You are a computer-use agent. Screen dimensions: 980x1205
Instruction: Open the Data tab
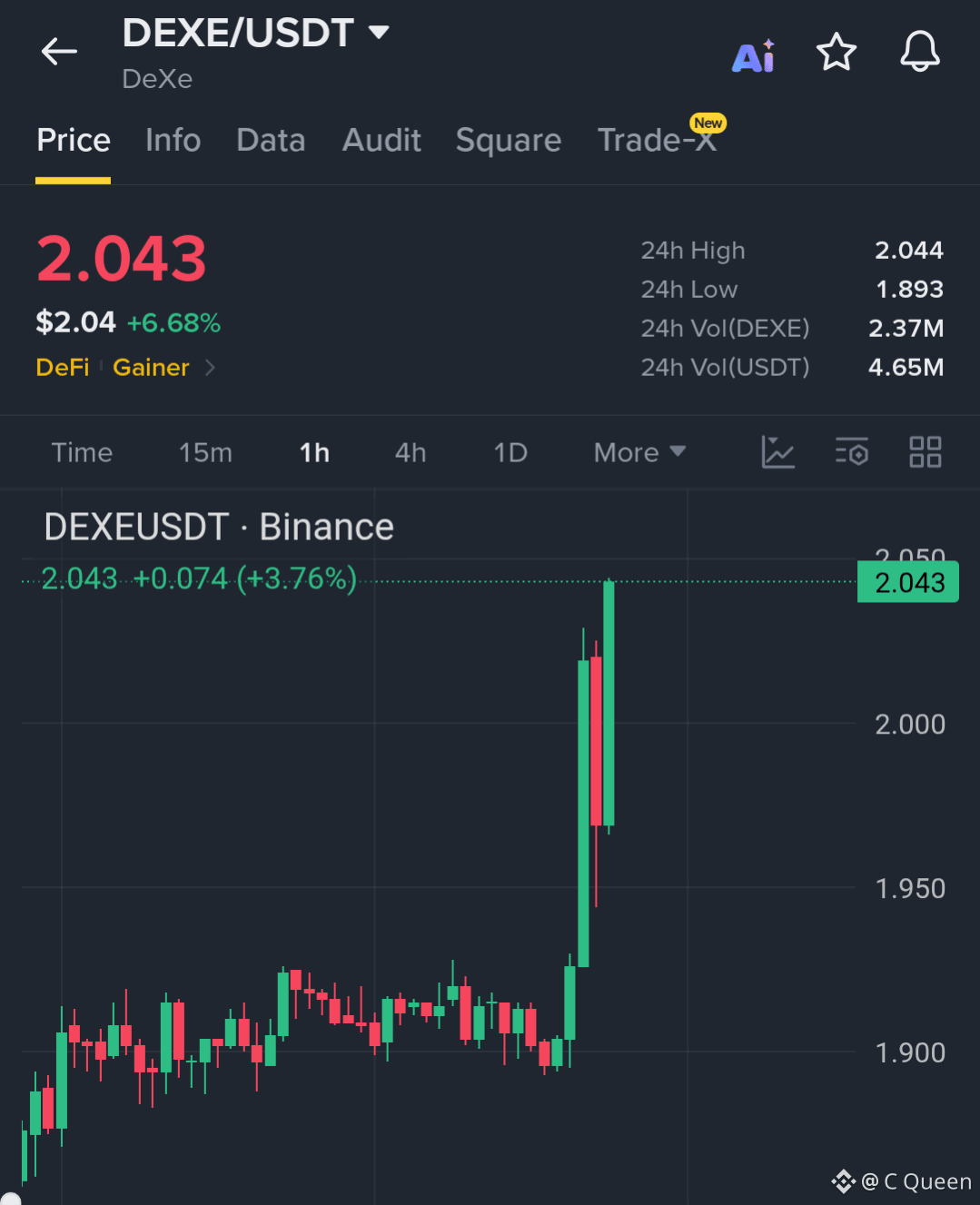point(271,140)
